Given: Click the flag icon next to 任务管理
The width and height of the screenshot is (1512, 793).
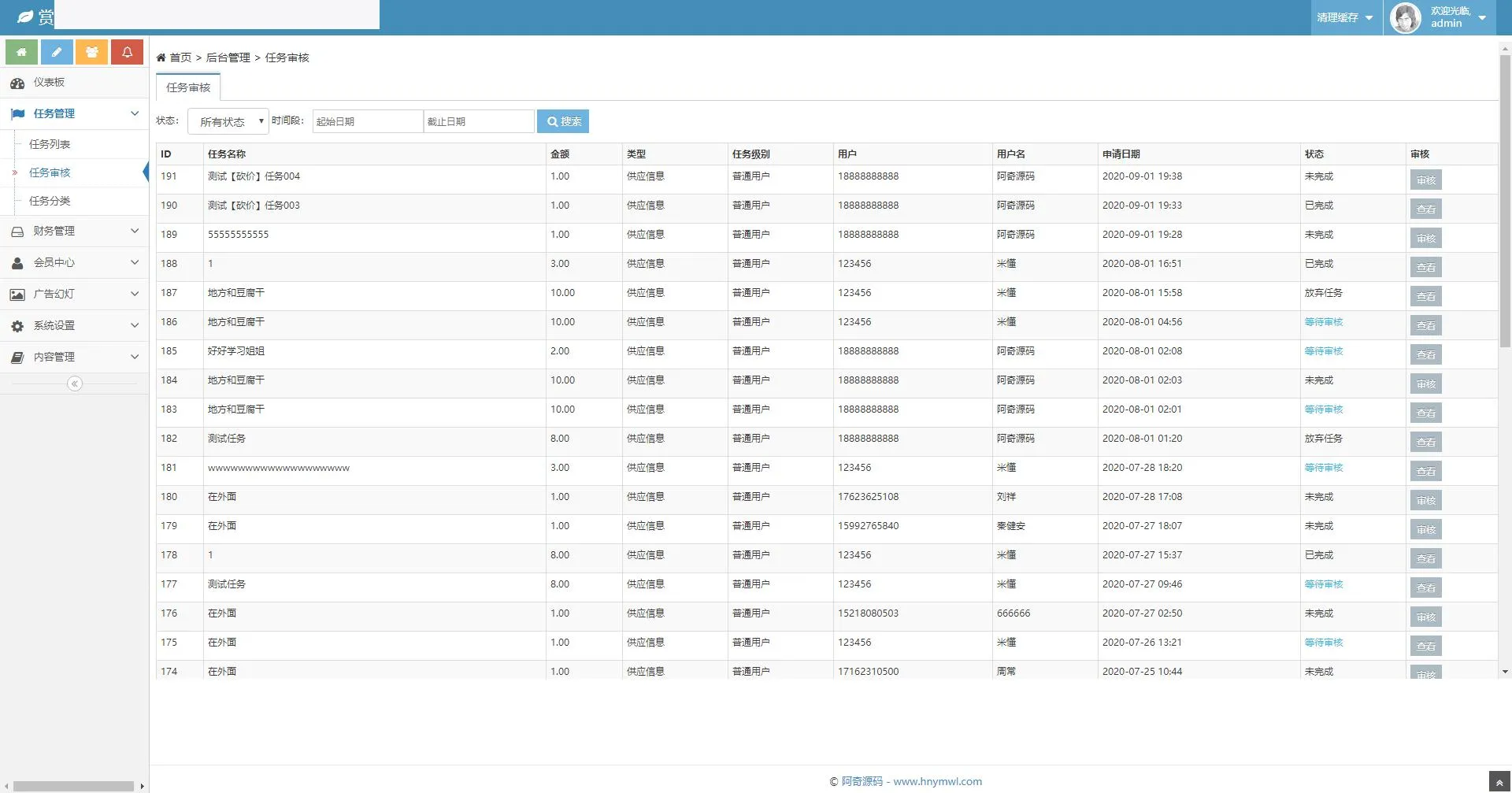Looking at the screenshot, I should click(17, 114).
